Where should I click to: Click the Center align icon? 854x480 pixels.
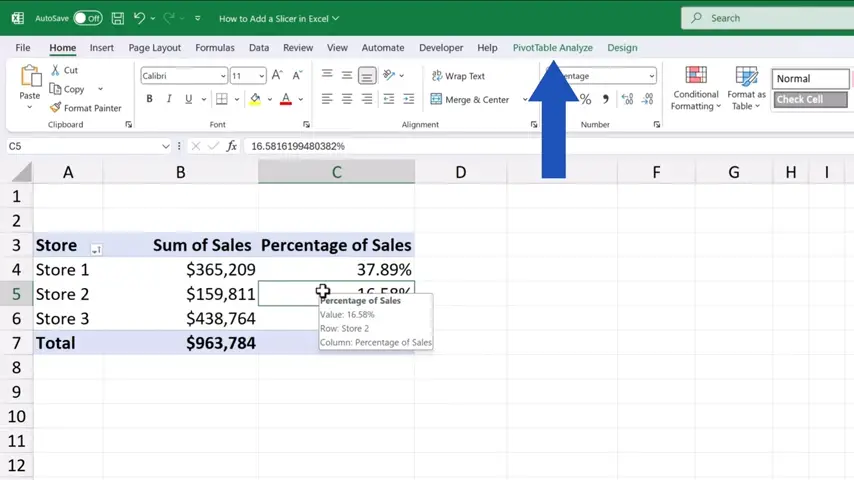click(346, 99)
